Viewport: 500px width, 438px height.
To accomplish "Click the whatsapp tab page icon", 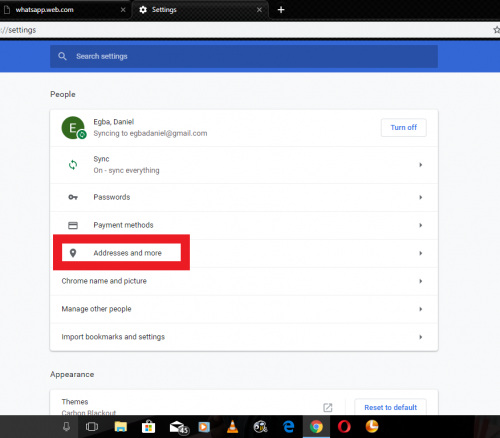I will [x=7, y=10].
